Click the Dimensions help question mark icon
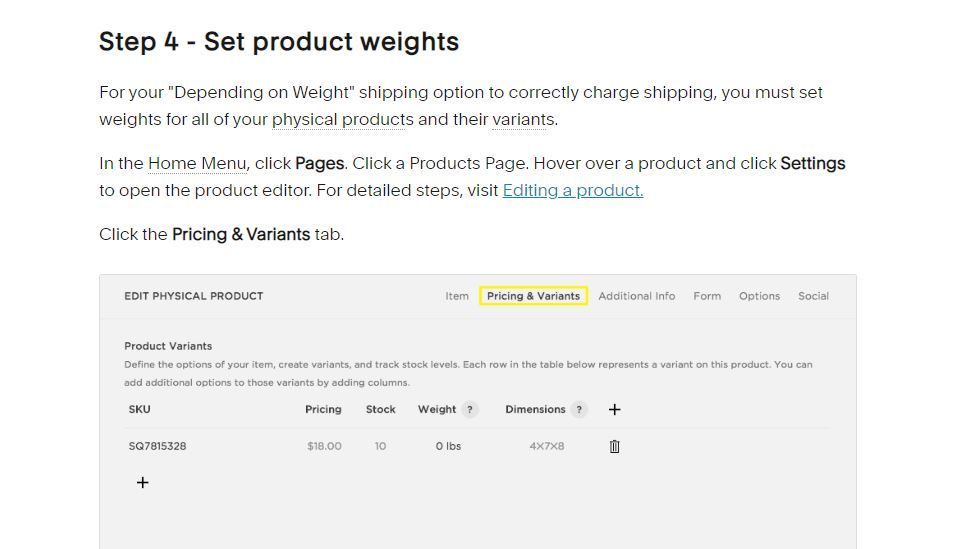 coord(579,409)
